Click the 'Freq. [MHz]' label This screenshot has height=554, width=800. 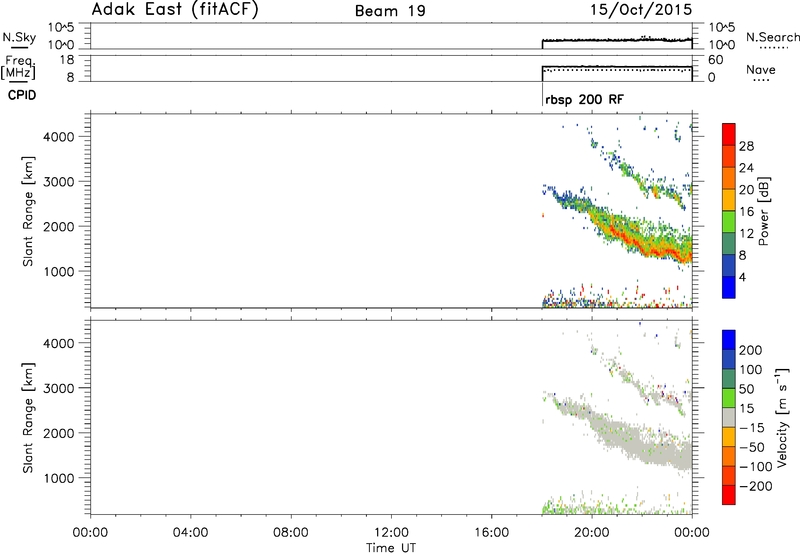pyautogui.click(x=18, y=68)
